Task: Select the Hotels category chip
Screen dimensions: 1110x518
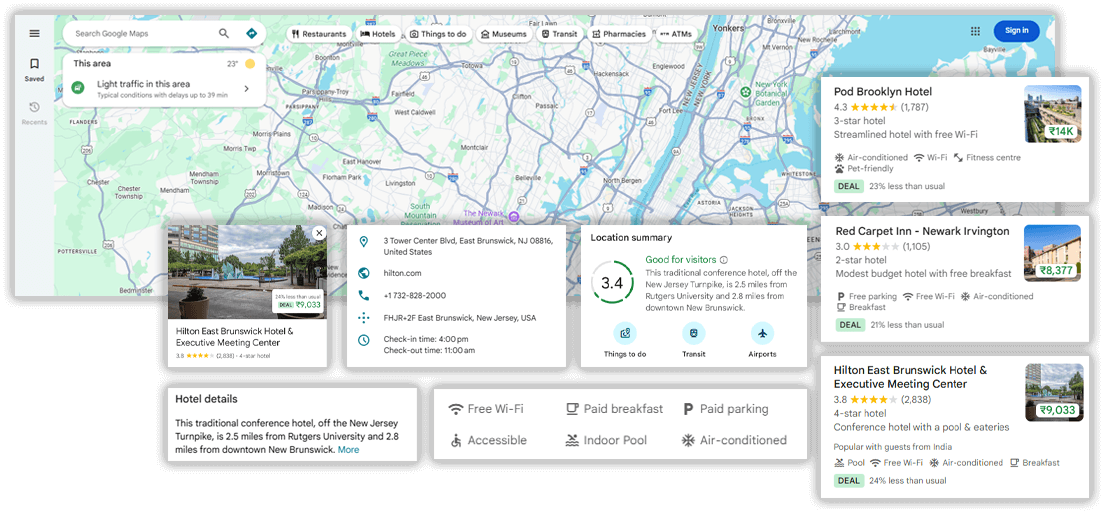Action: (x=378, y=34)
